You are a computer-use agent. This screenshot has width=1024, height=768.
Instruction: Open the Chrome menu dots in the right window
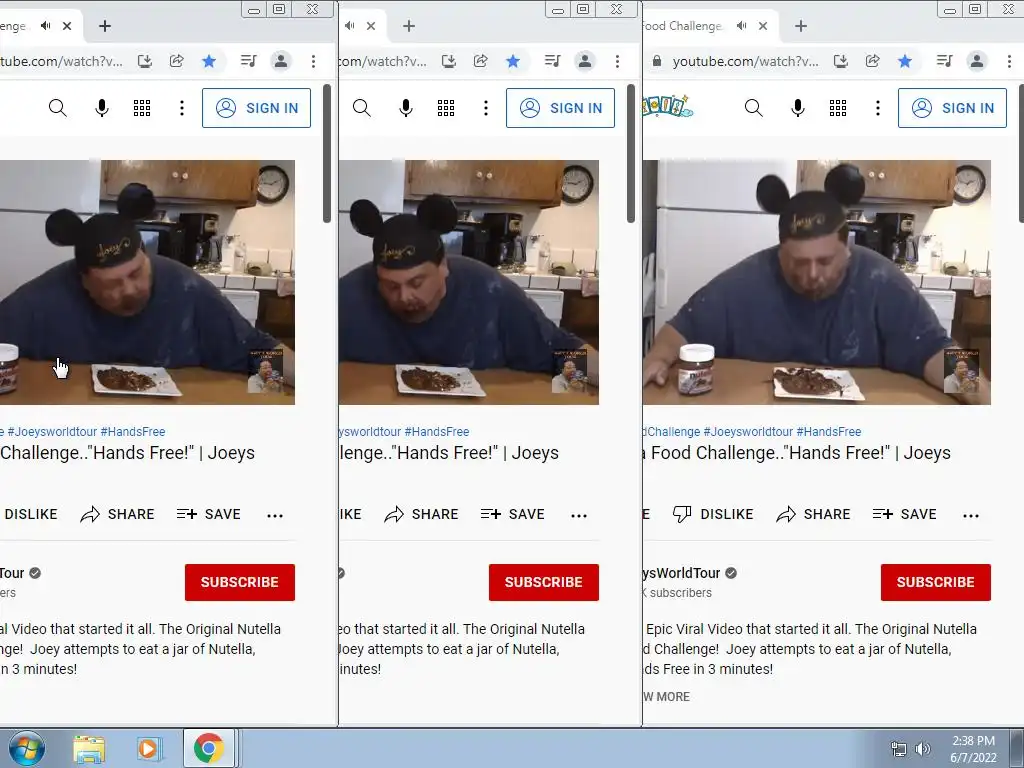(x=1009, y=61)
